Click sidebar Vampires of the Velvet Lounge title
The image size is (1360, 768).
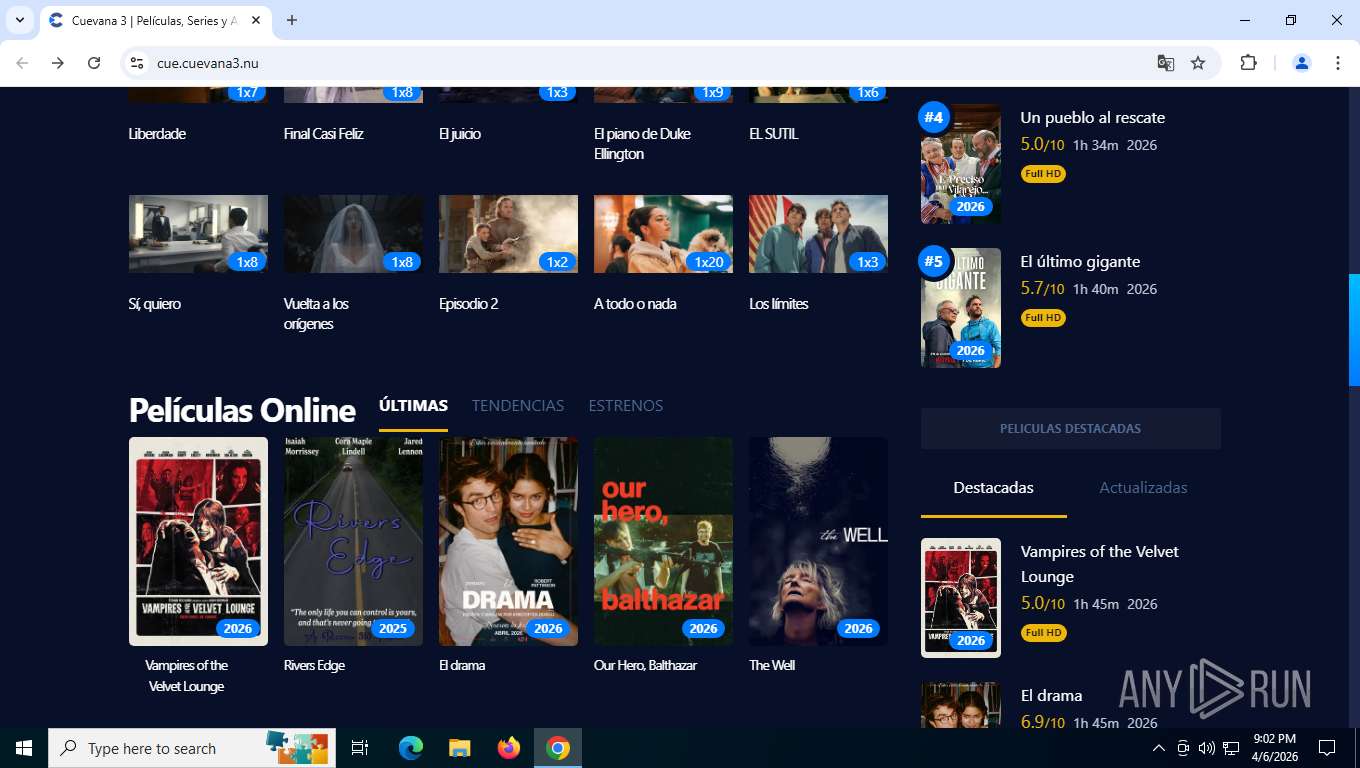1100,564
